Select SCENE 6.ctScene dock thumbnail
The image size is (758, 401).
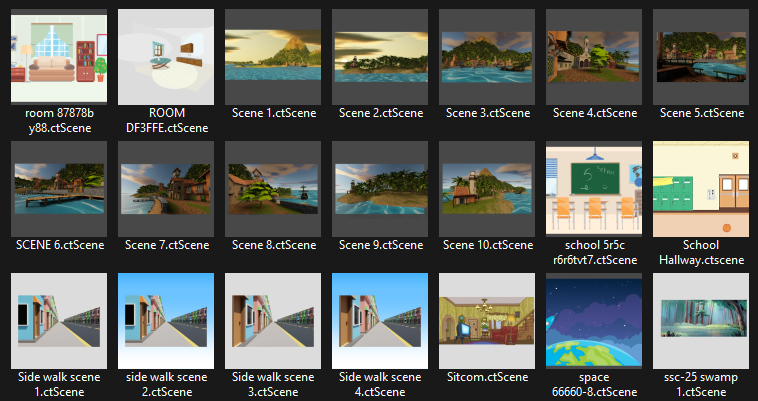pos(59,188)
